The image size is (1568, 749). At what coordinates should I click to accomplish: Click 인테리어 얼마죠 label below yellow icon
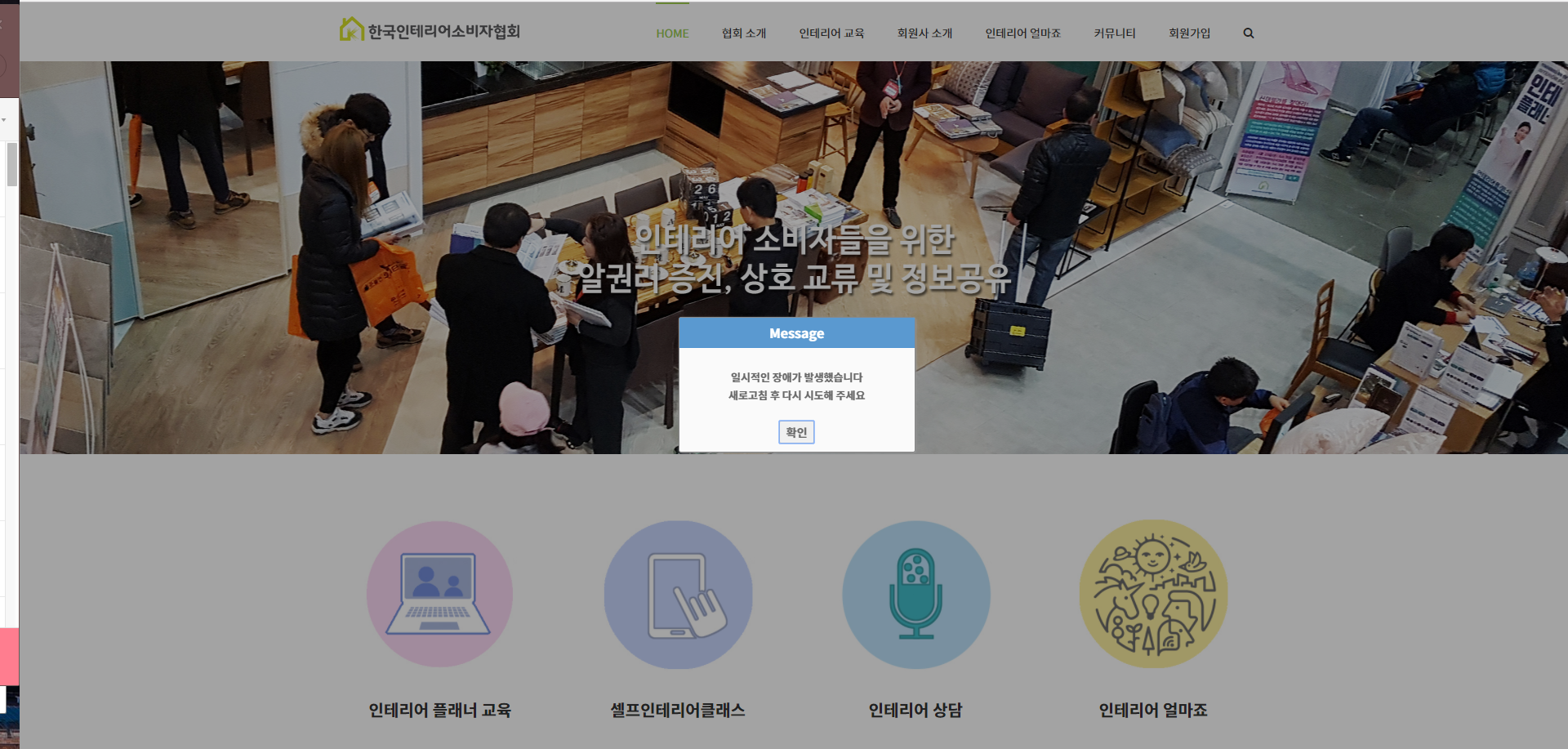click(x=1153, y=710)
